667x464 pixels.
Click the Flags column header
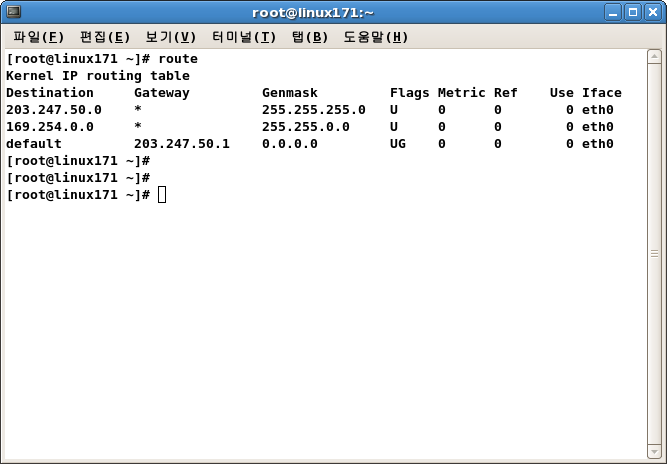[x=410, y=93]
